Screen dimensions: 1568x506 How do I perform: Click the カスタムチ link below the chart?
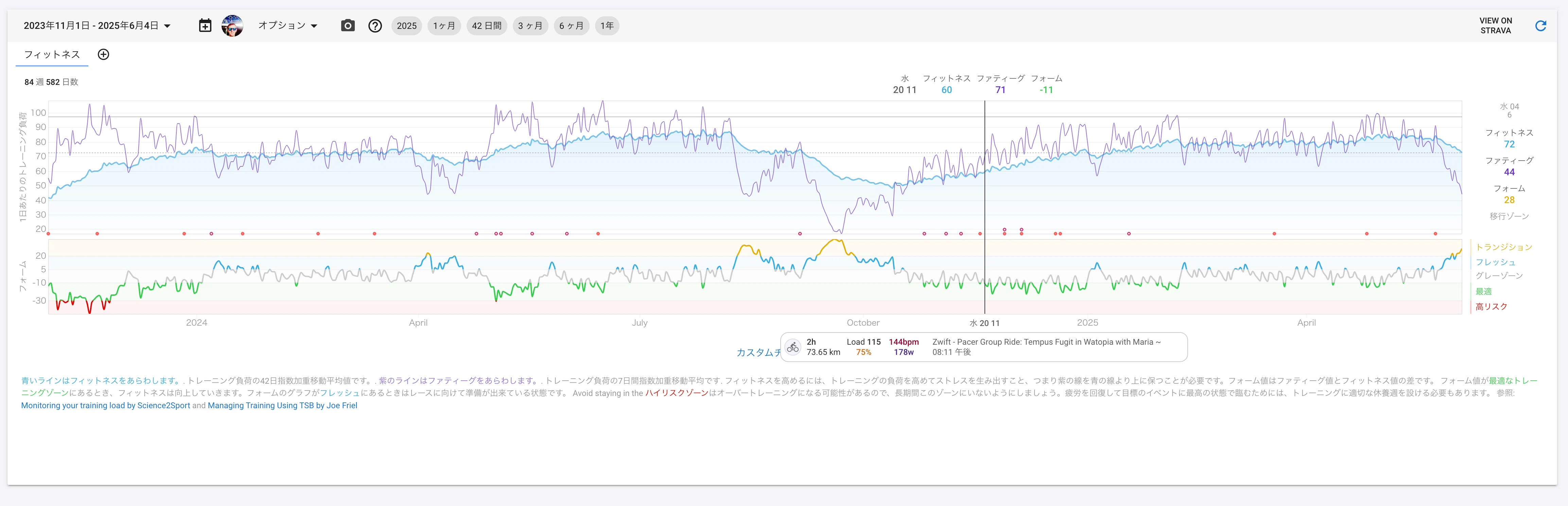tap(759, 352)
